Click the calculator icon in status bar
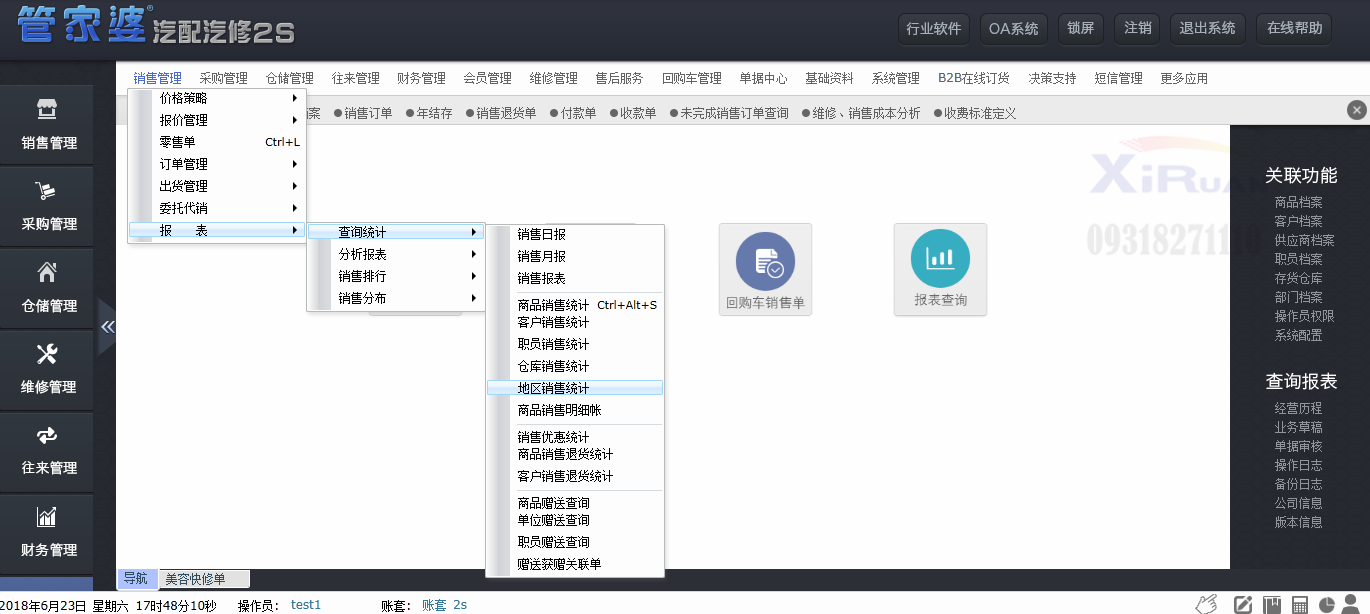The height and width of the screenshot is (614, 1370). click(x=1300, y=605)
